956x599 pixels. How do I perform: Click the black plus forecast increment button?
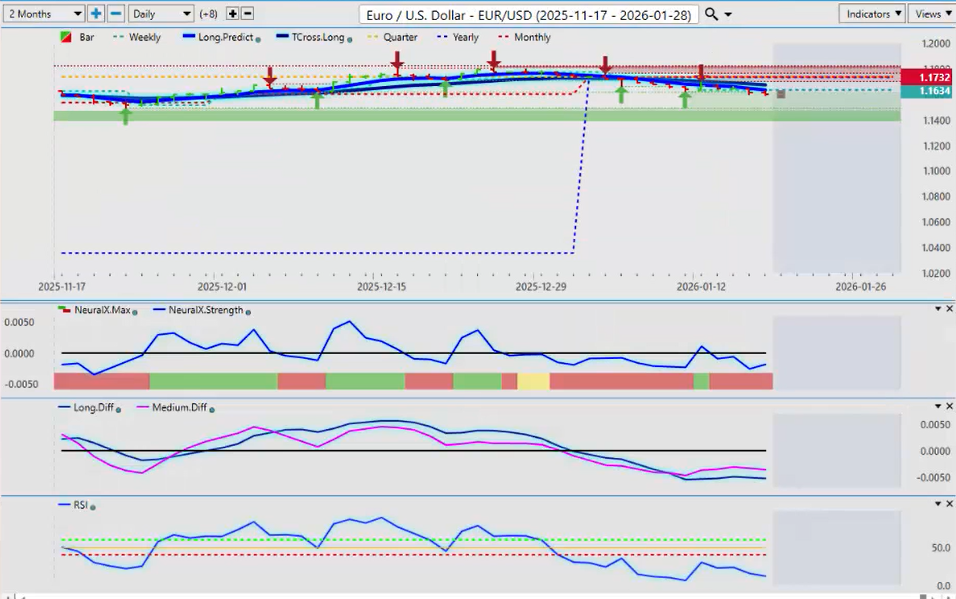coord(233,14)
